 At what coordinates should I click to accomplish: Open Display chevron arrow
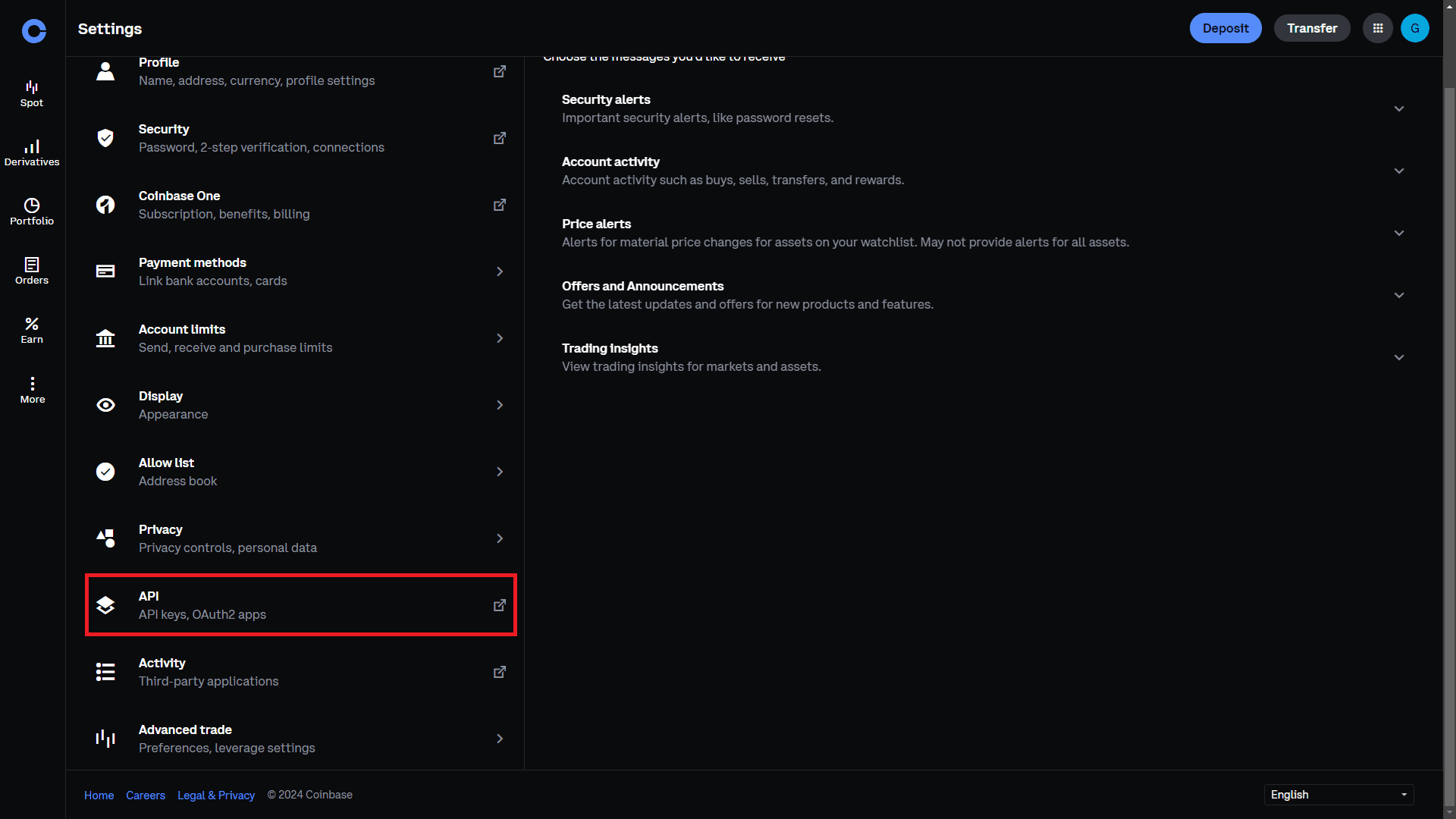[x=500, y=405]
